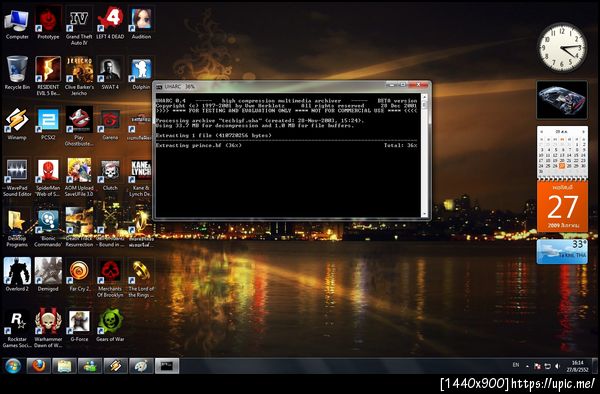Open the weather gadget showing 33°
Viewport: 600px width, 394px height.
562,252
